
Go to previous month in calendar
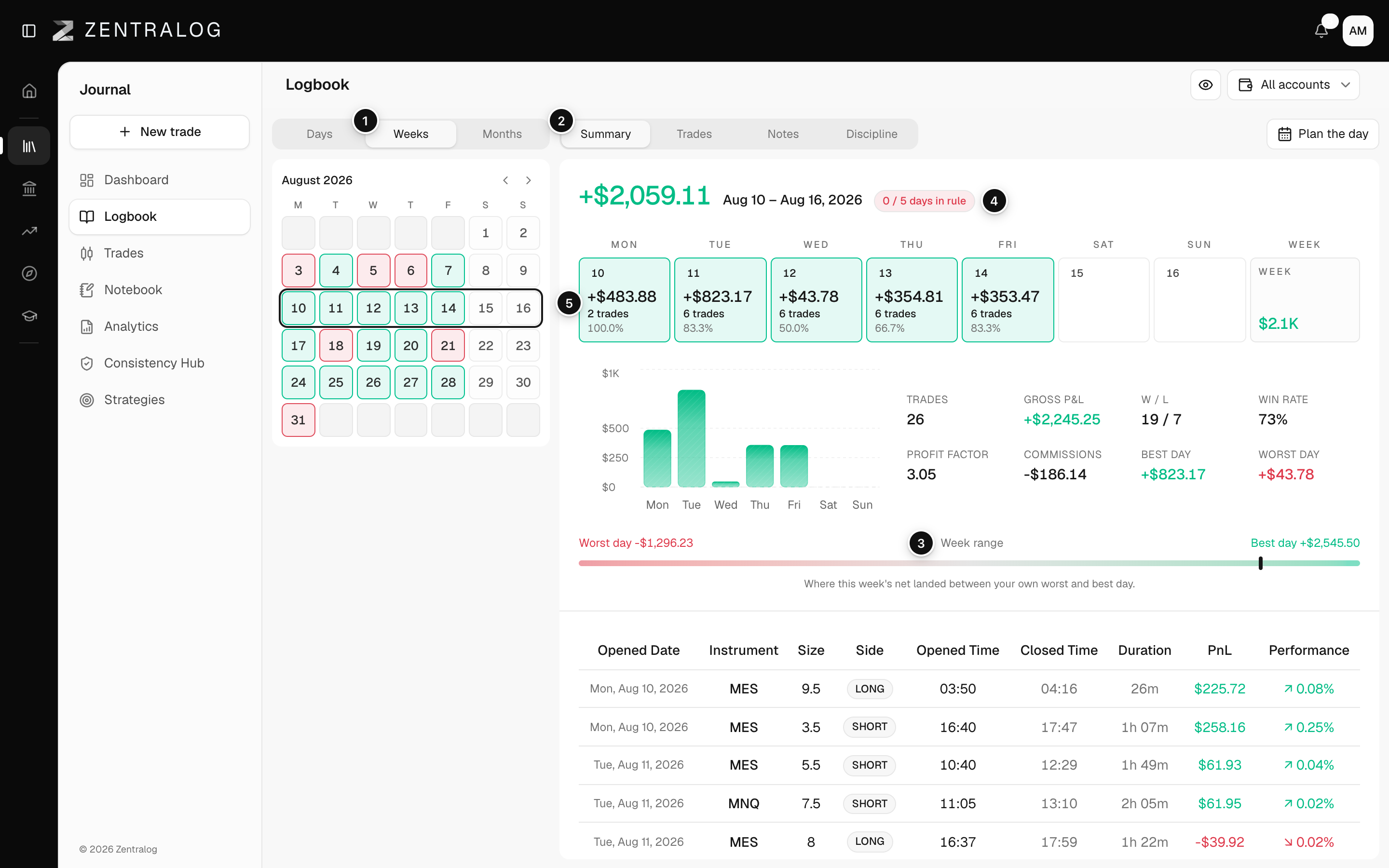click(505, 180)
